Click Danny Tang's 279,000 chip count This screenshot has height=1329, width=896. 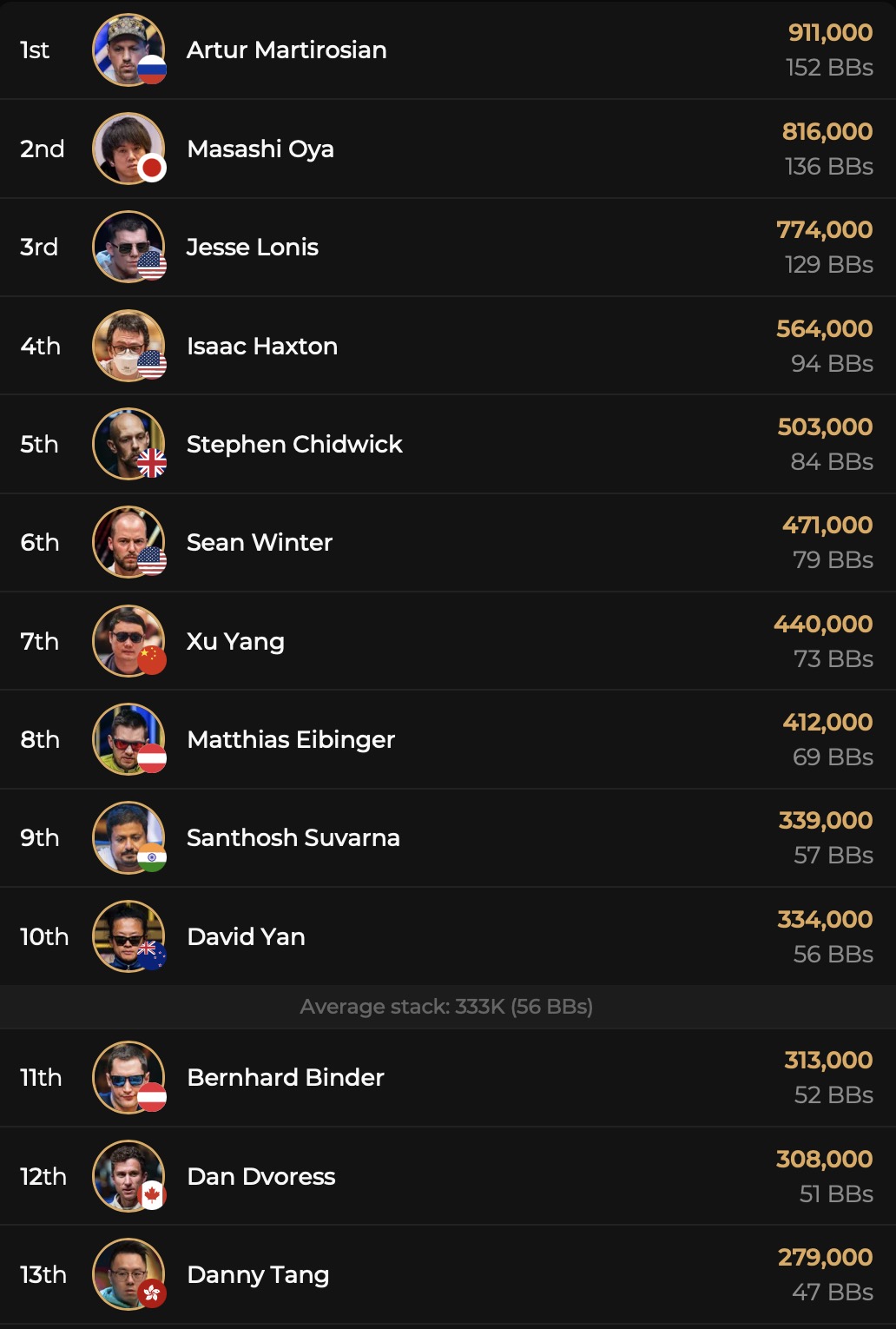point(825,1257)
